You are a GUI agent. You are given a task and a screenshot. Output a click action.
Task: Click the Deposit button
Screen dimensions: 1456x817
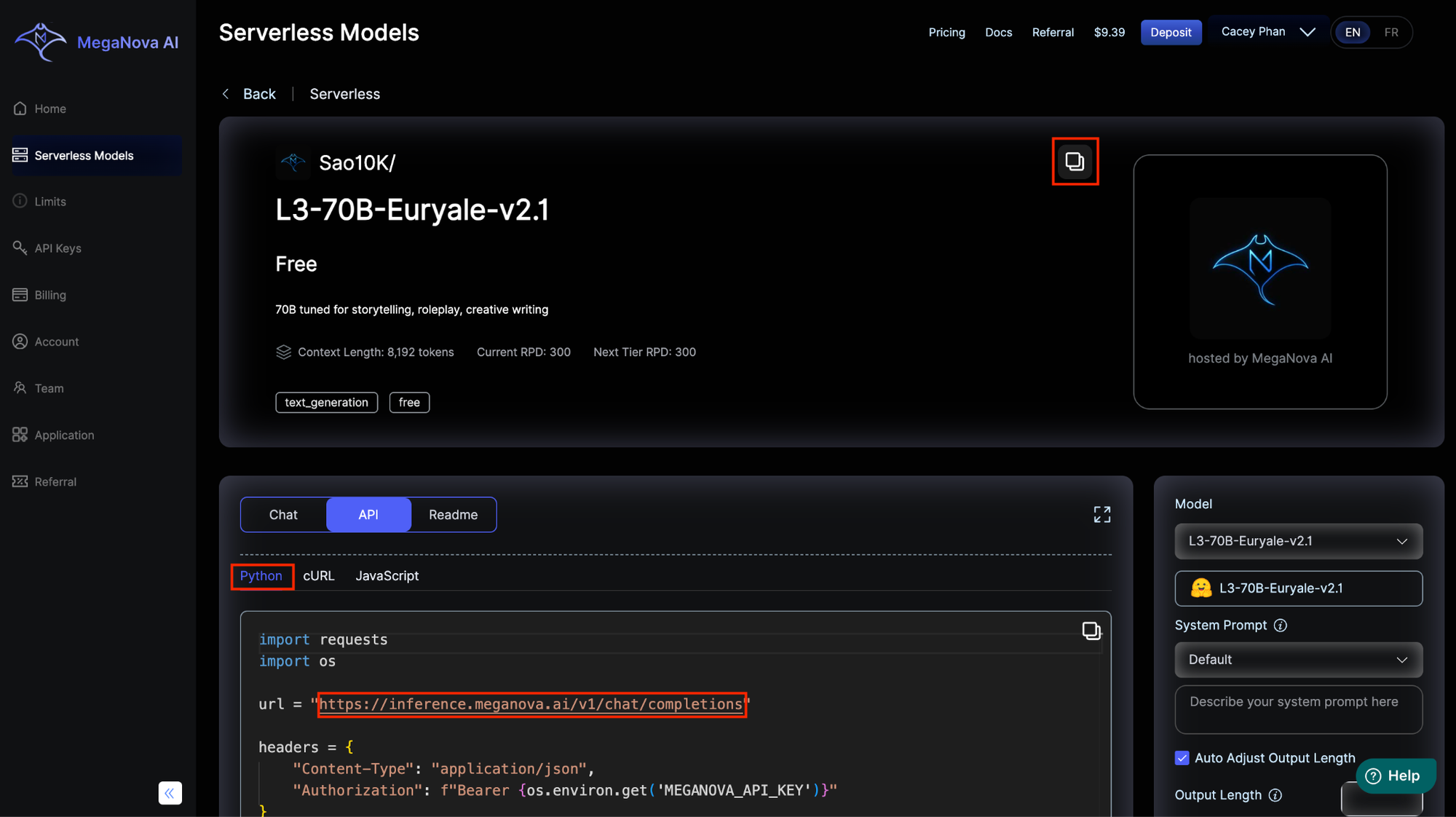1171,32
